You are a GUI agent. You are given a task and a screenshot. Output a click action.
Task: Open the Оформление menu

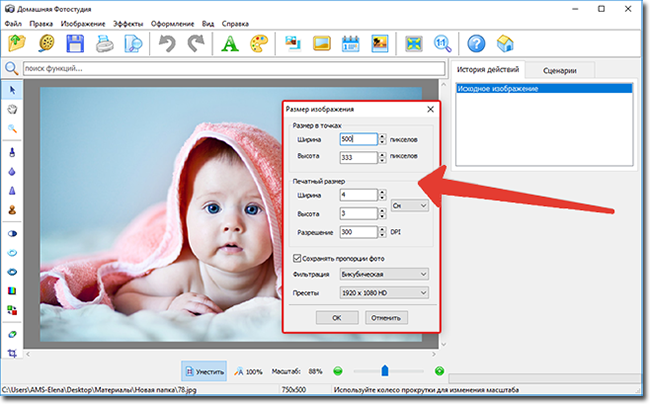(172, 24)
